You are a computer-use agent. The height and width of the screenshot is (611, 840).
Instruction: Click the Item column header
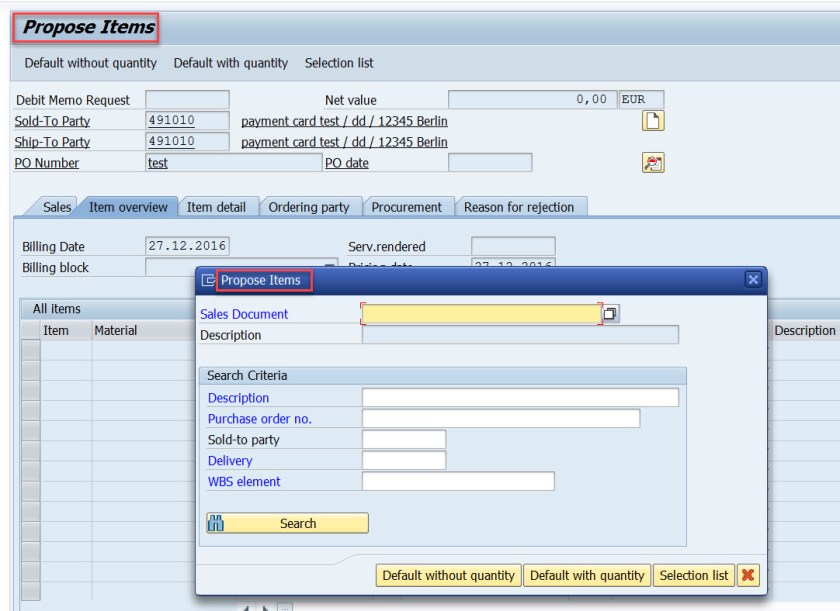56,330
